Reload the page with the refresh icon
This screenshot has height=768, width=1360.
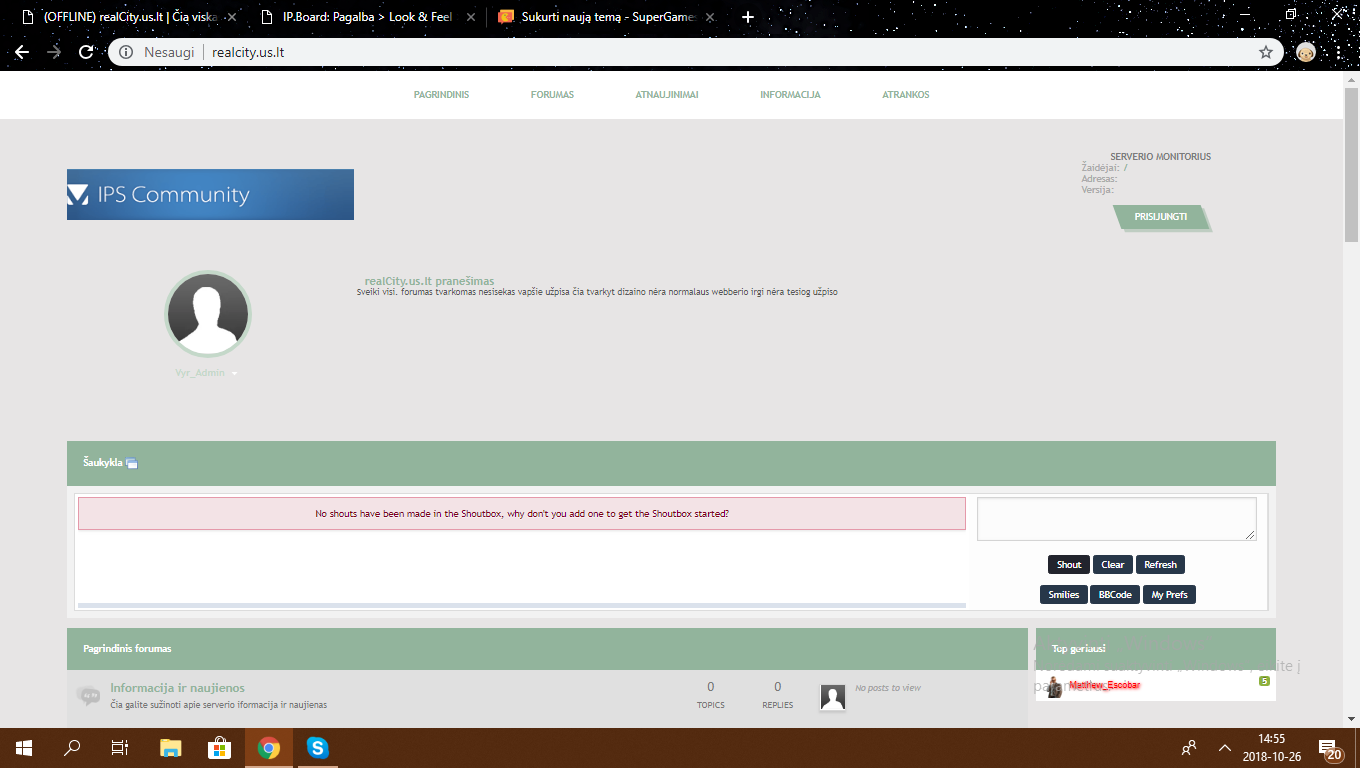pos(86,52)
